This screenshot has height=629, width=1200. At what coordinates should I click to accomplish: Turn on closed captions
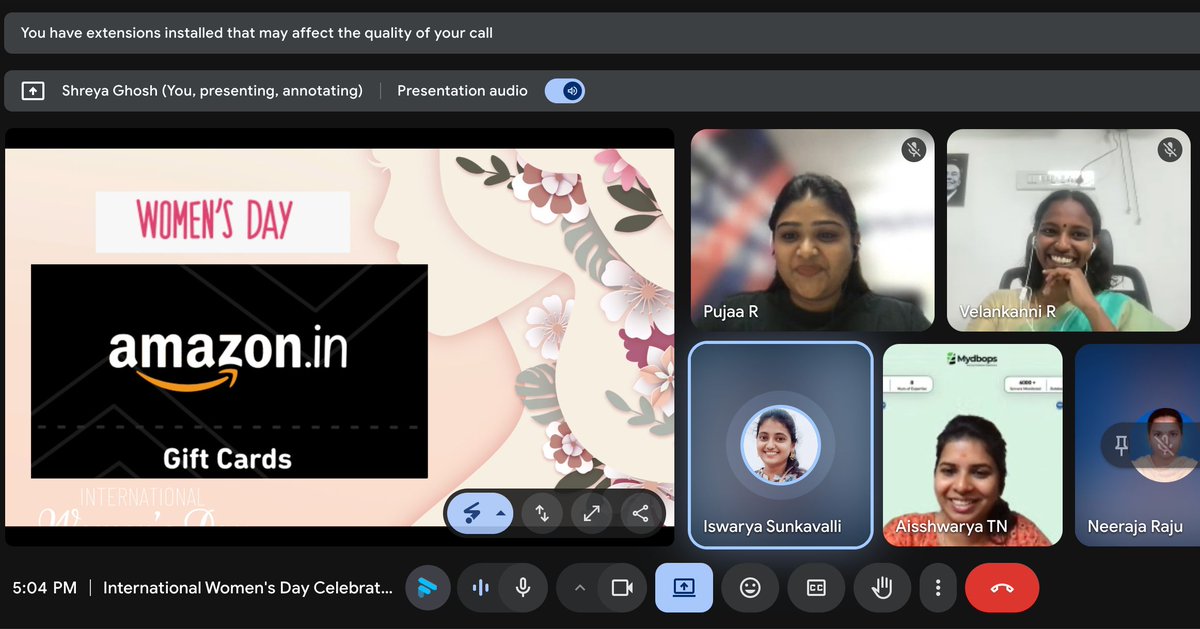[816, 588]
